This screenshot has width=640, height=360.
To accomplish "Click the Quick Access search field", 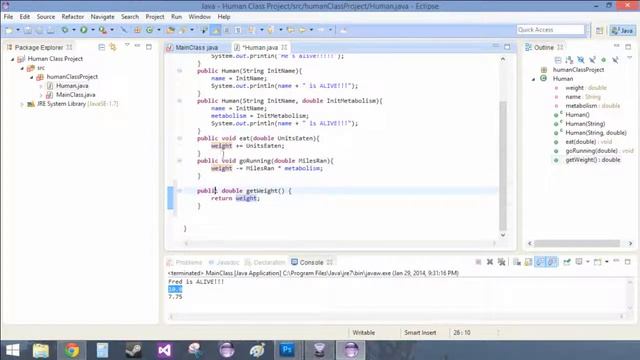I will point(550,30).
